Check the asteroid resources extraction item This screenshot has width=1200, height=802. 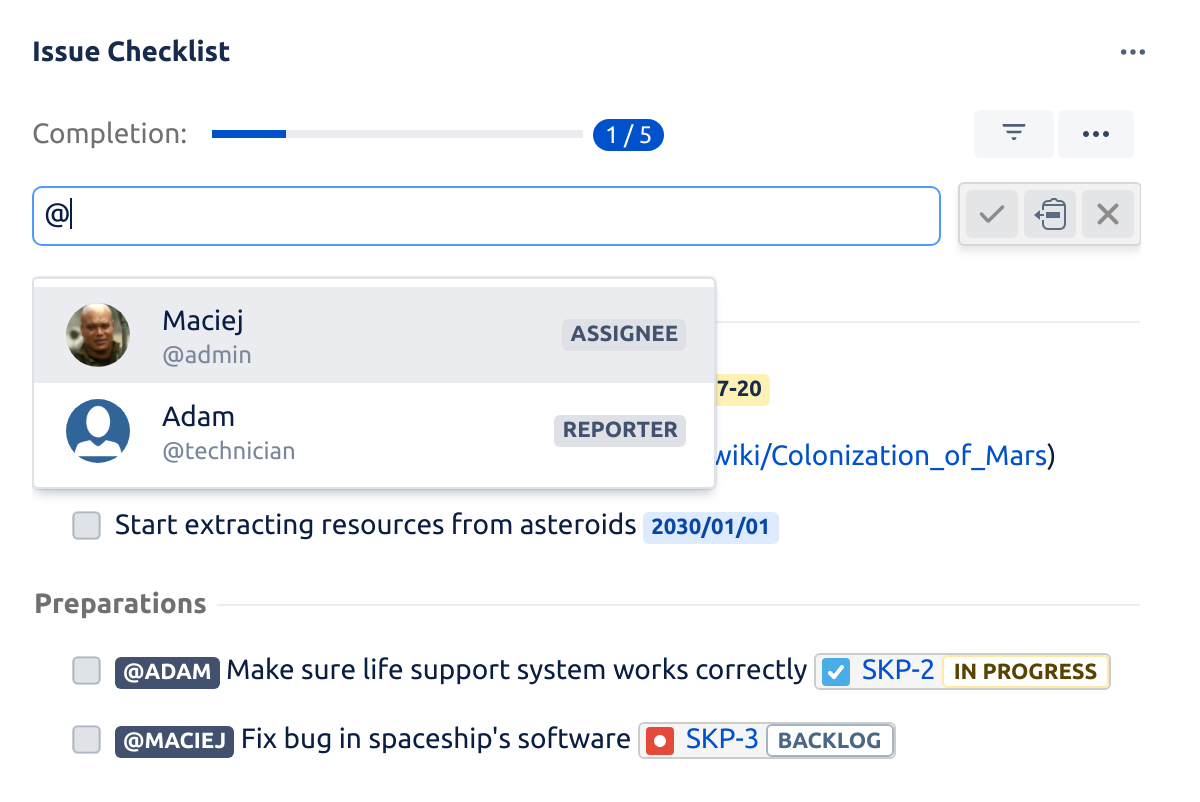click(87, 526)
